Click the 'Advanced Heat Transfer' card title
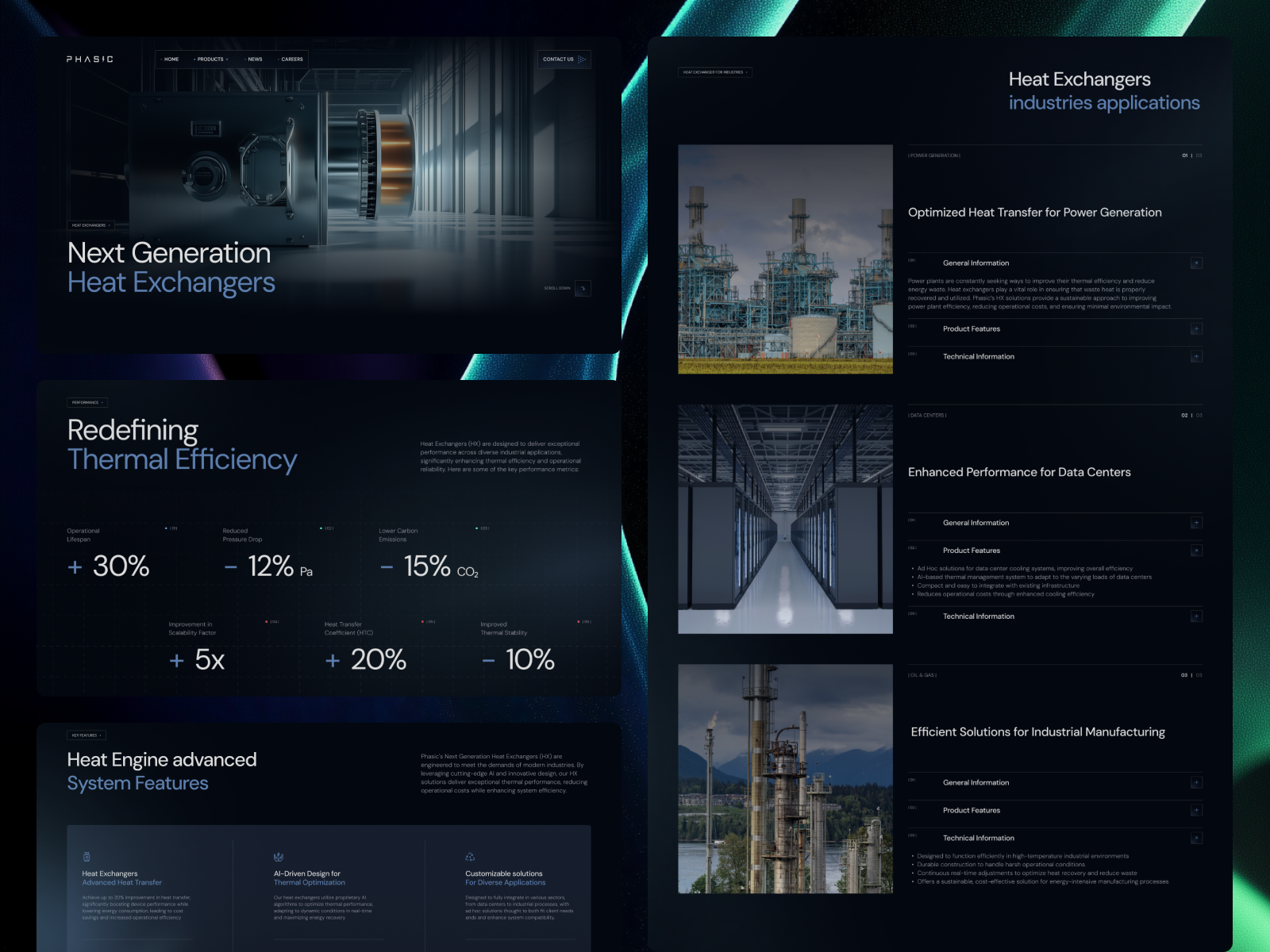 (122, 882)
